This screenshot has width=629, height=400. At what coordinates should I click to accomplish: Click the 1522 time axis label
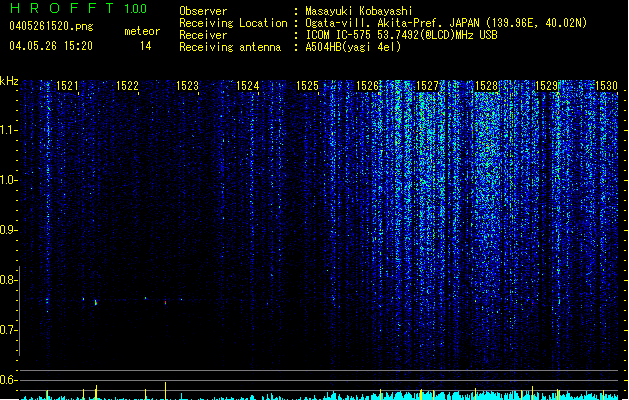(x=127, y=86)
